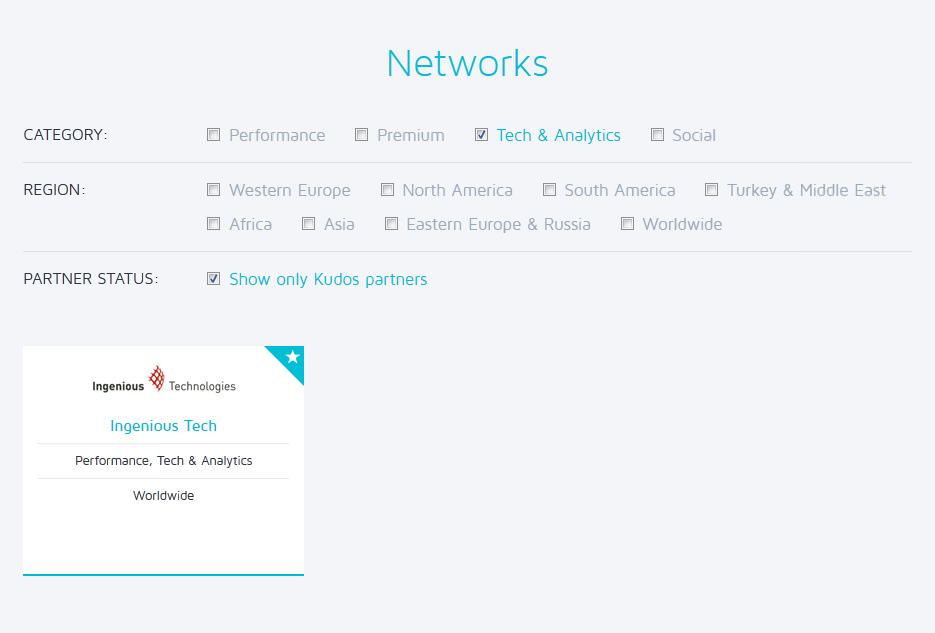
Task: Check the Africa region checkbox
Action: [213, 224]
